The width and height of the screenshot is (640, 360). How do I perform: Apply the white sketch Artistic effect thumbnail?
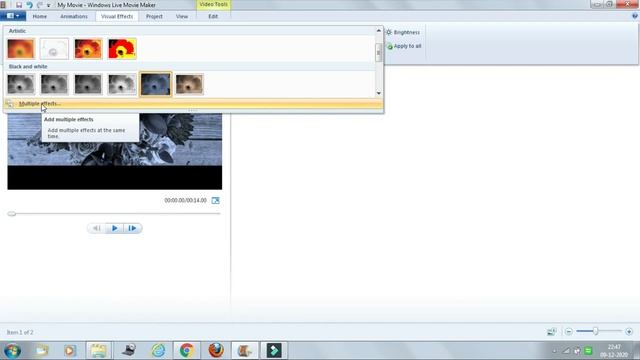click(x=54, y=49)
